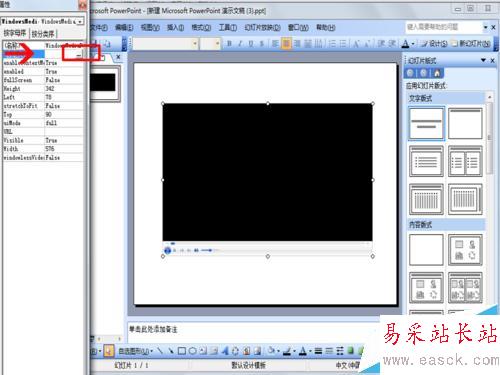The width and height of the screenshot is (500, 375).
Task: Close the 幻灯片版式 task pane
Action: (493, 60)
